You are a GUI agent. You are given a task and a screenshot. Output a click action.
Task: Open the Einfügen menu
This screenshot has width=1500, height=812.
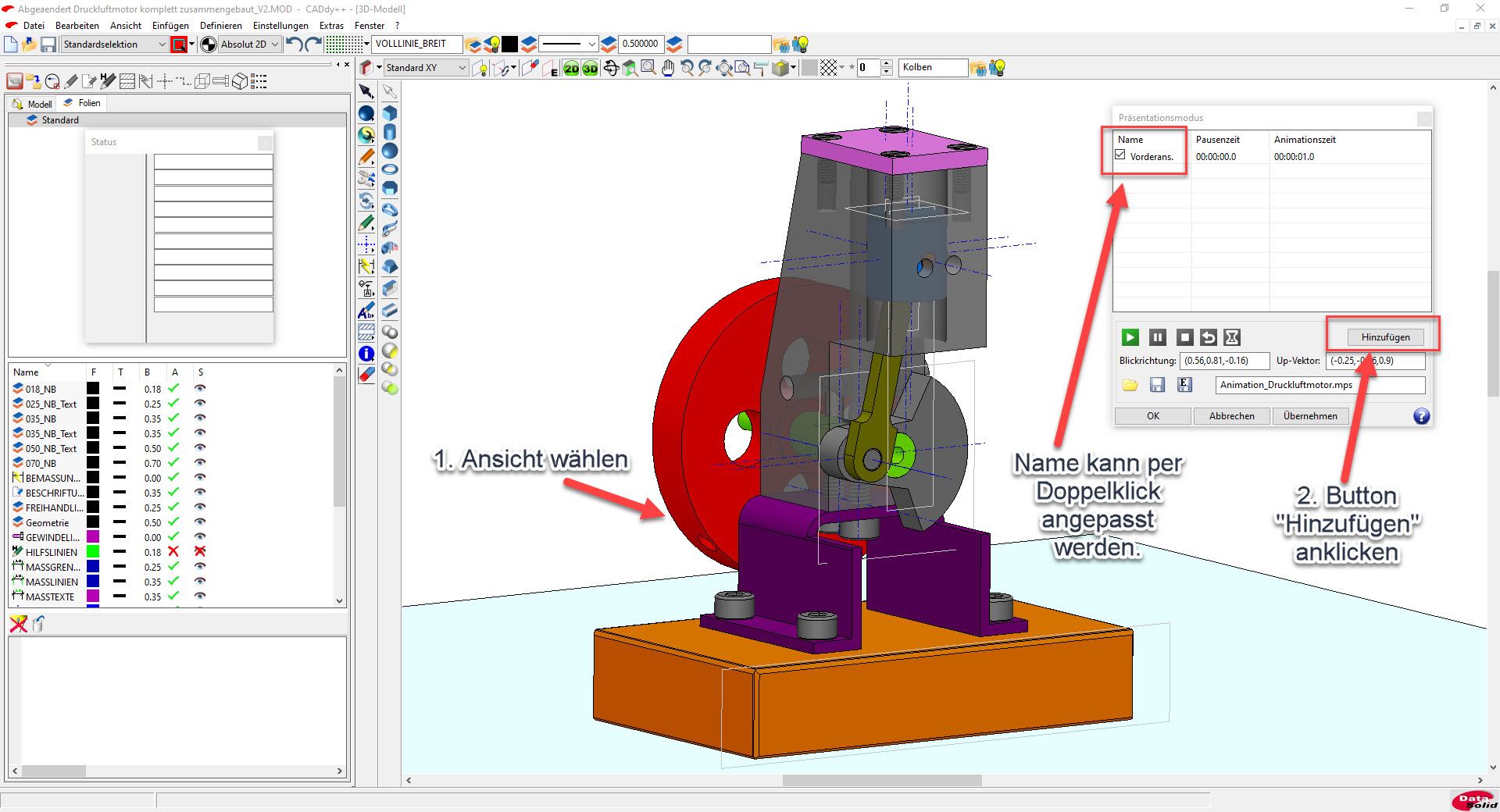click(x=170, y=25)
